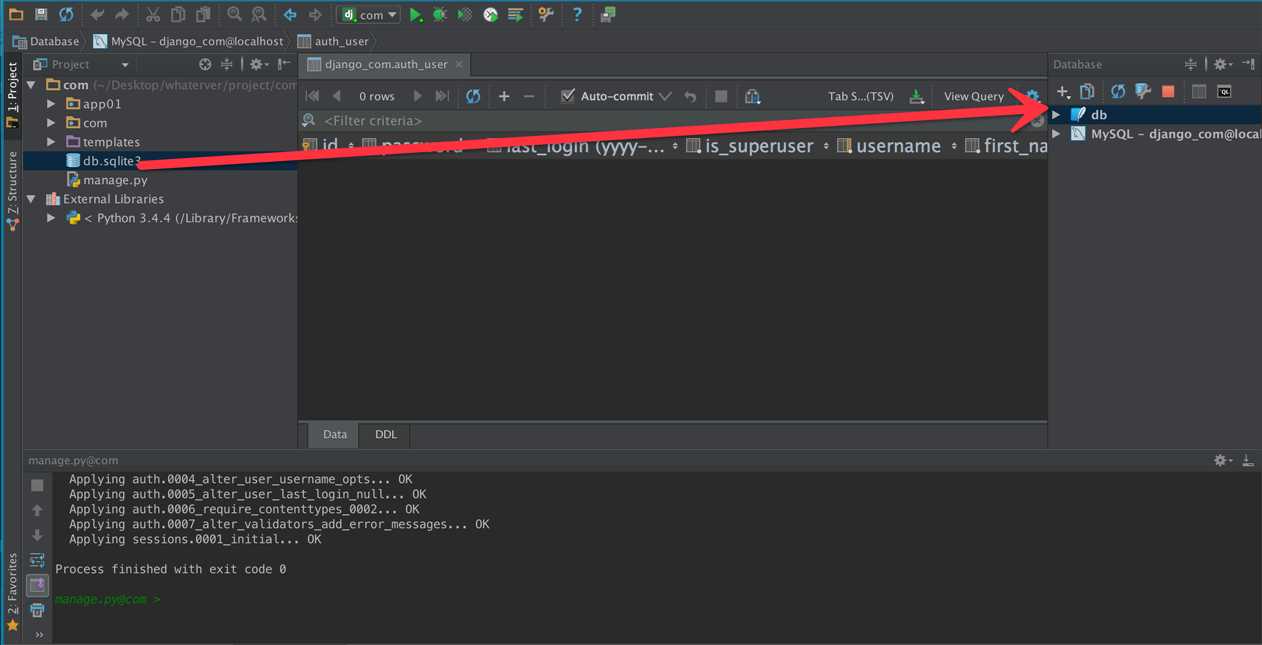Open console icon in Database panel toolbar
This screenshot has height=645, width=1262.
(1224, 92)
